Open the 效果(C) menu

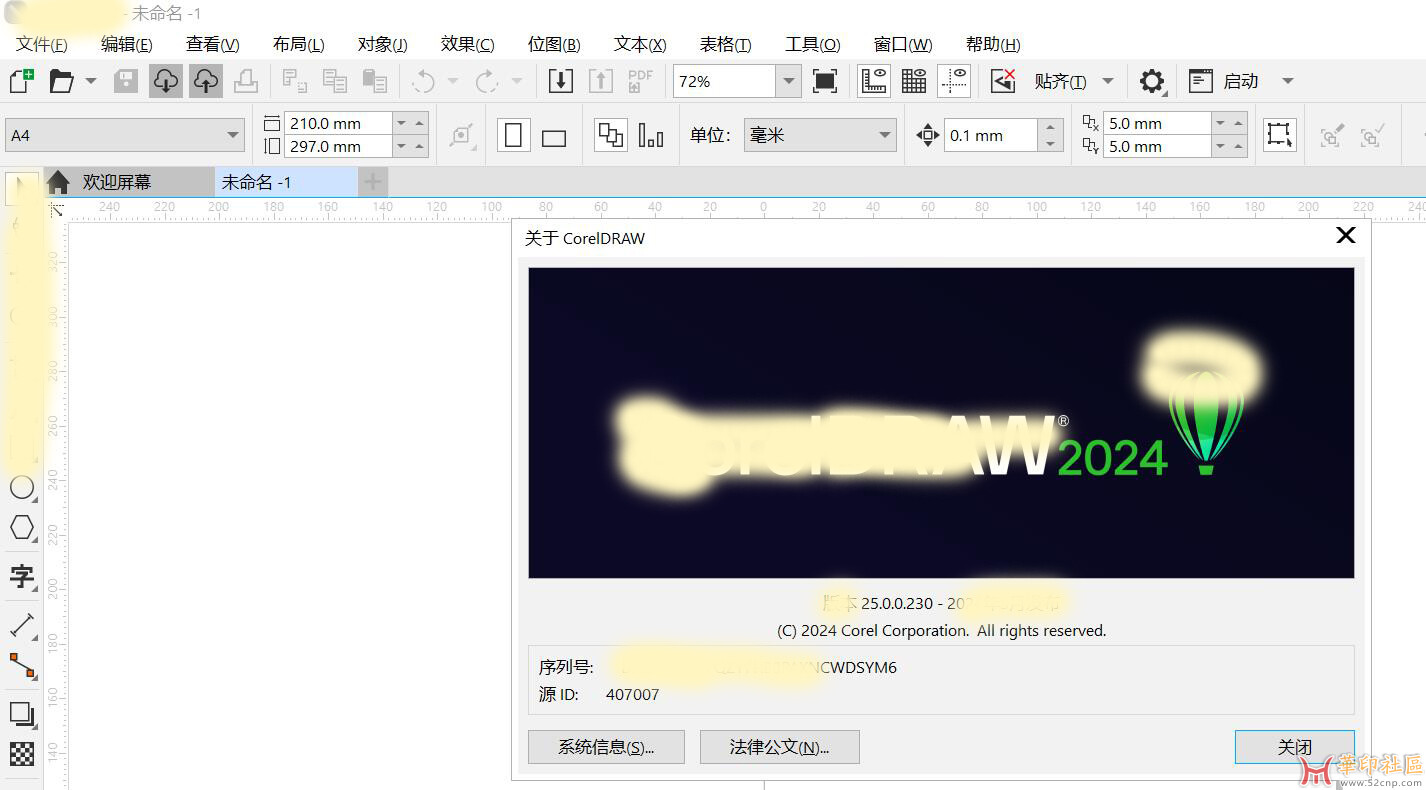[468, 44]
